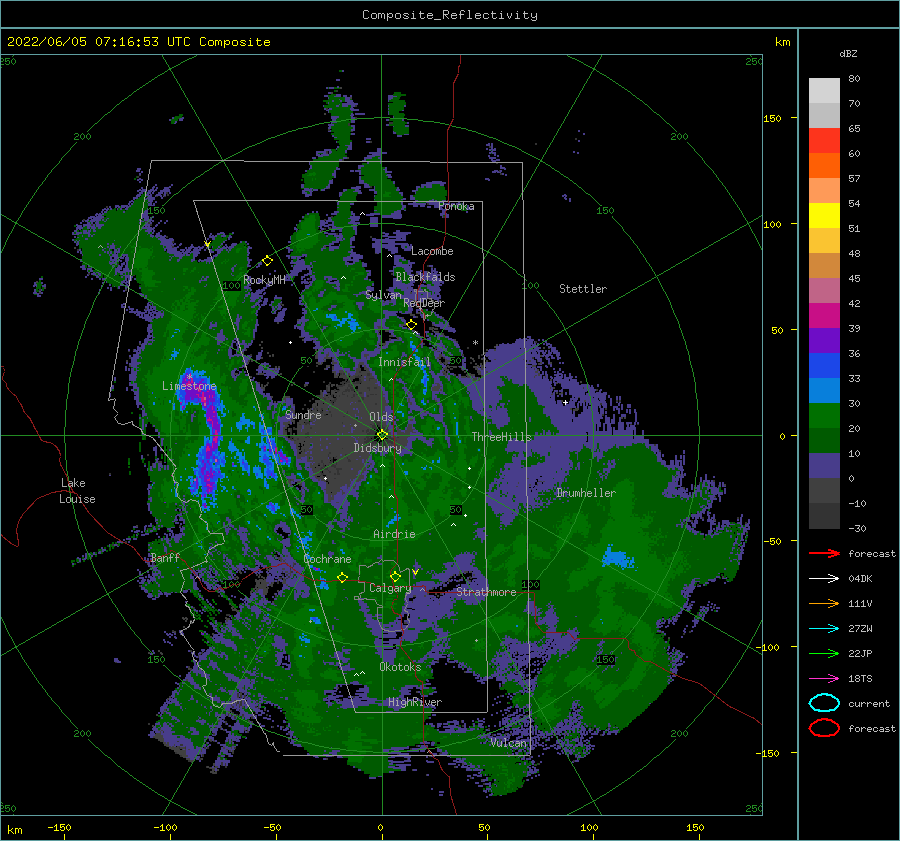Click the Lacombe label
The image size is (900, 841).
click(x=432, y=251)
